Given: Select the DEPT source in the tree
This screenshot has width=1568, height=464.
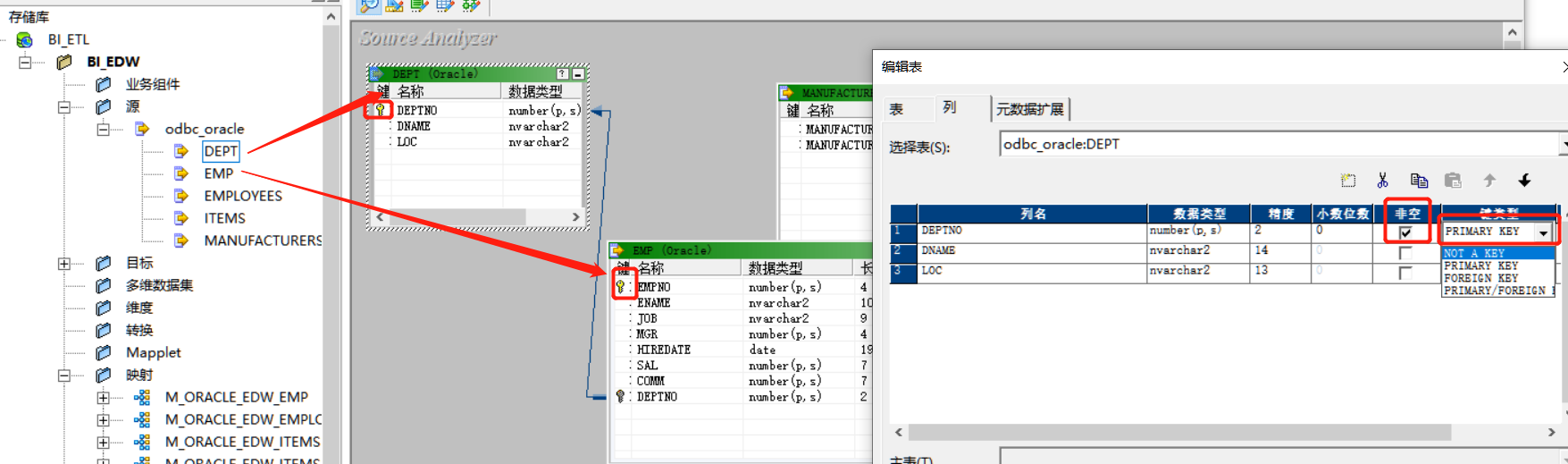Looking at the screenshot, I should pos(221,151).
